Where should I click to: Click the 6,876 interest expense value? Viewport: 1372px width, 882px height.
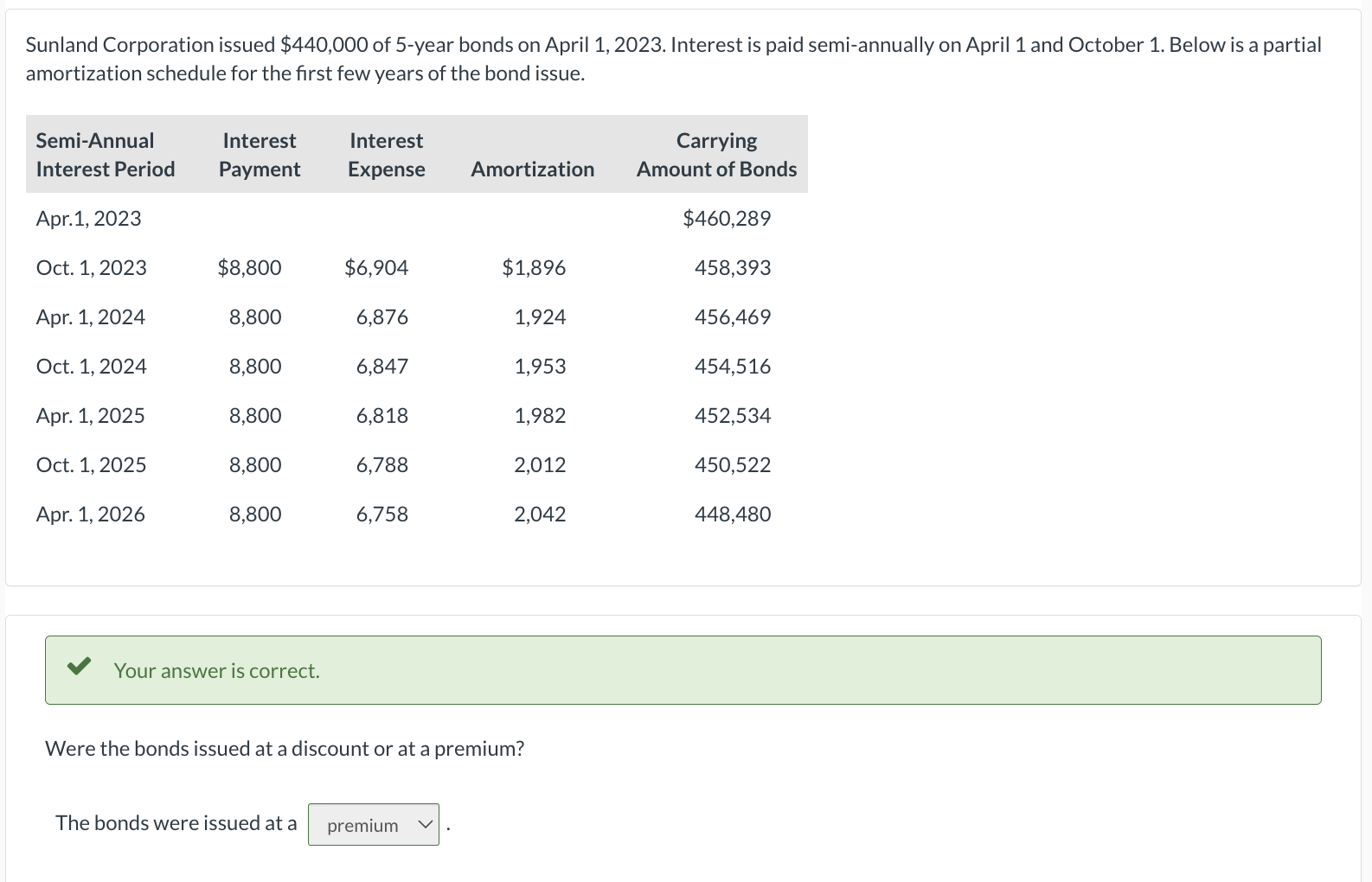click(x=382, y=317)
